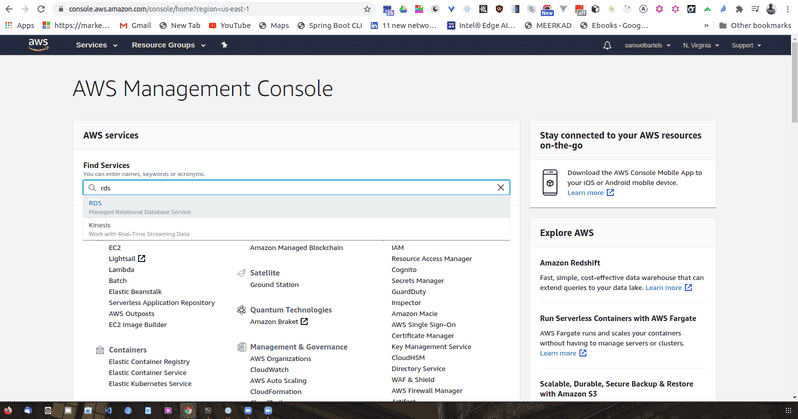Bookmark this page with the star icon
Image resolution: width=798 pixels, height=419 pixels.
point(367,9)
